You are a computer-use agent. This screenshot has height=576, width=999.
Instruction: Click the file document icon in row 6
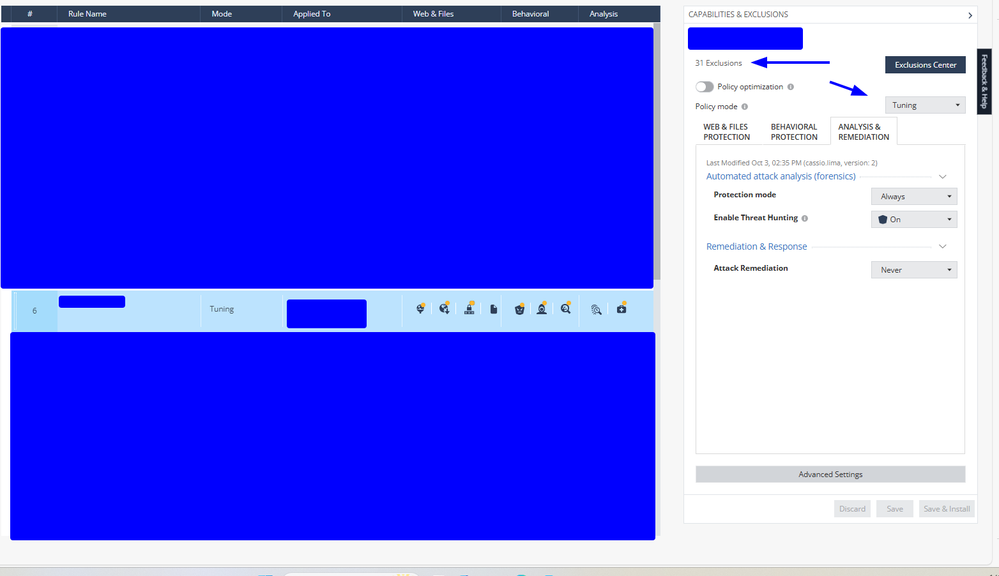(x=493, y=310)
